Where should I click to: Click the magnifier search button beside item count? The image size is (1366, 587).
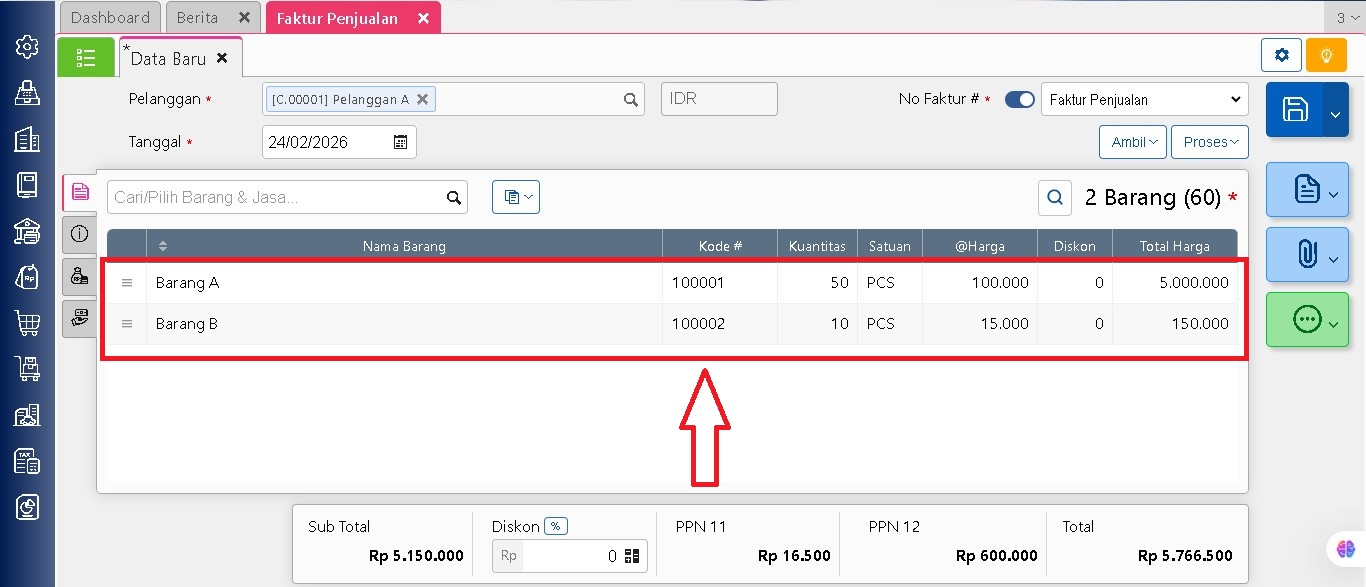coord(1054,198)
